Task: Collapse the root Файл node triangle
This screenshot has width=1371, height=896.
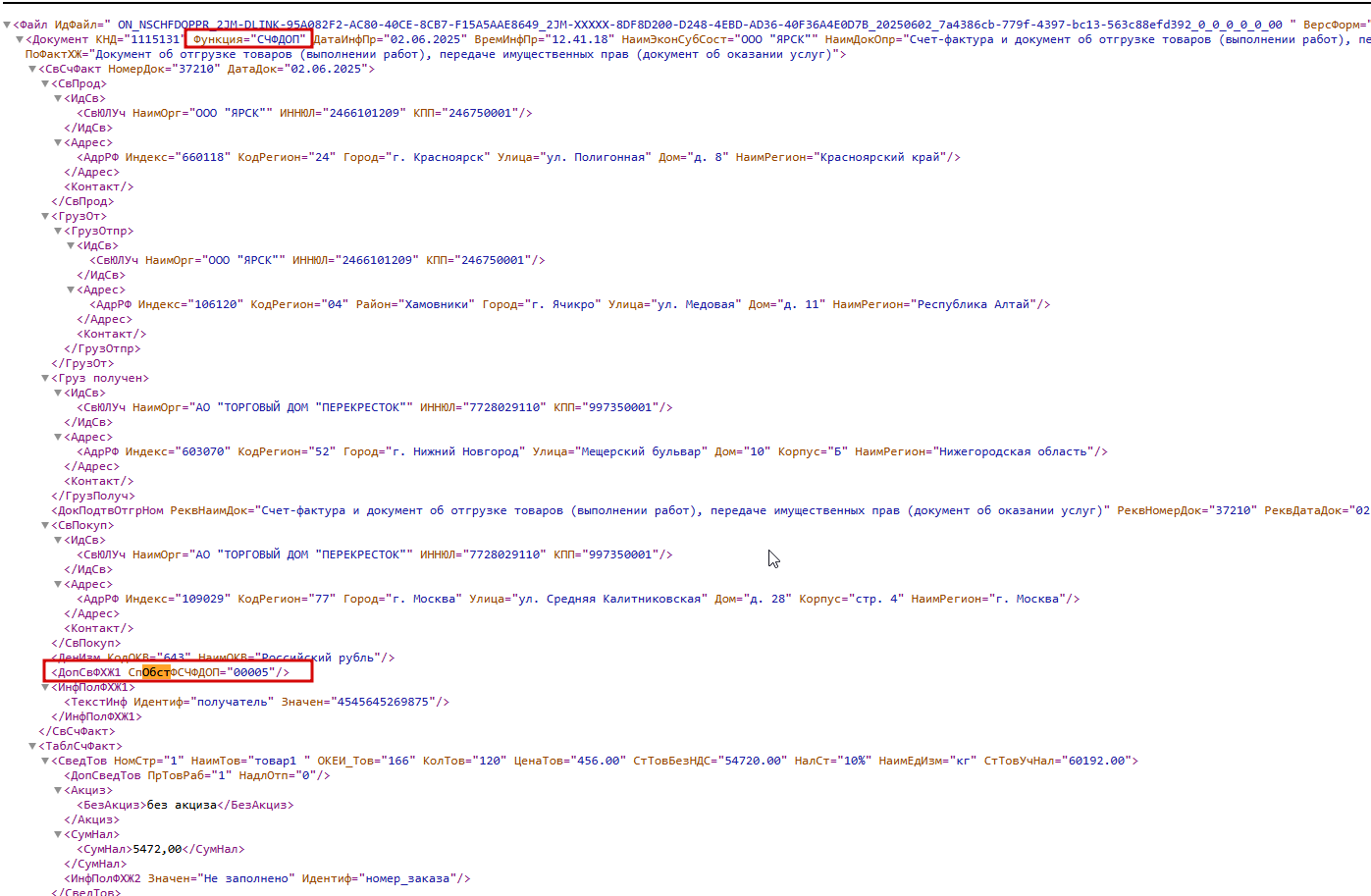Action: click(7, 25)
